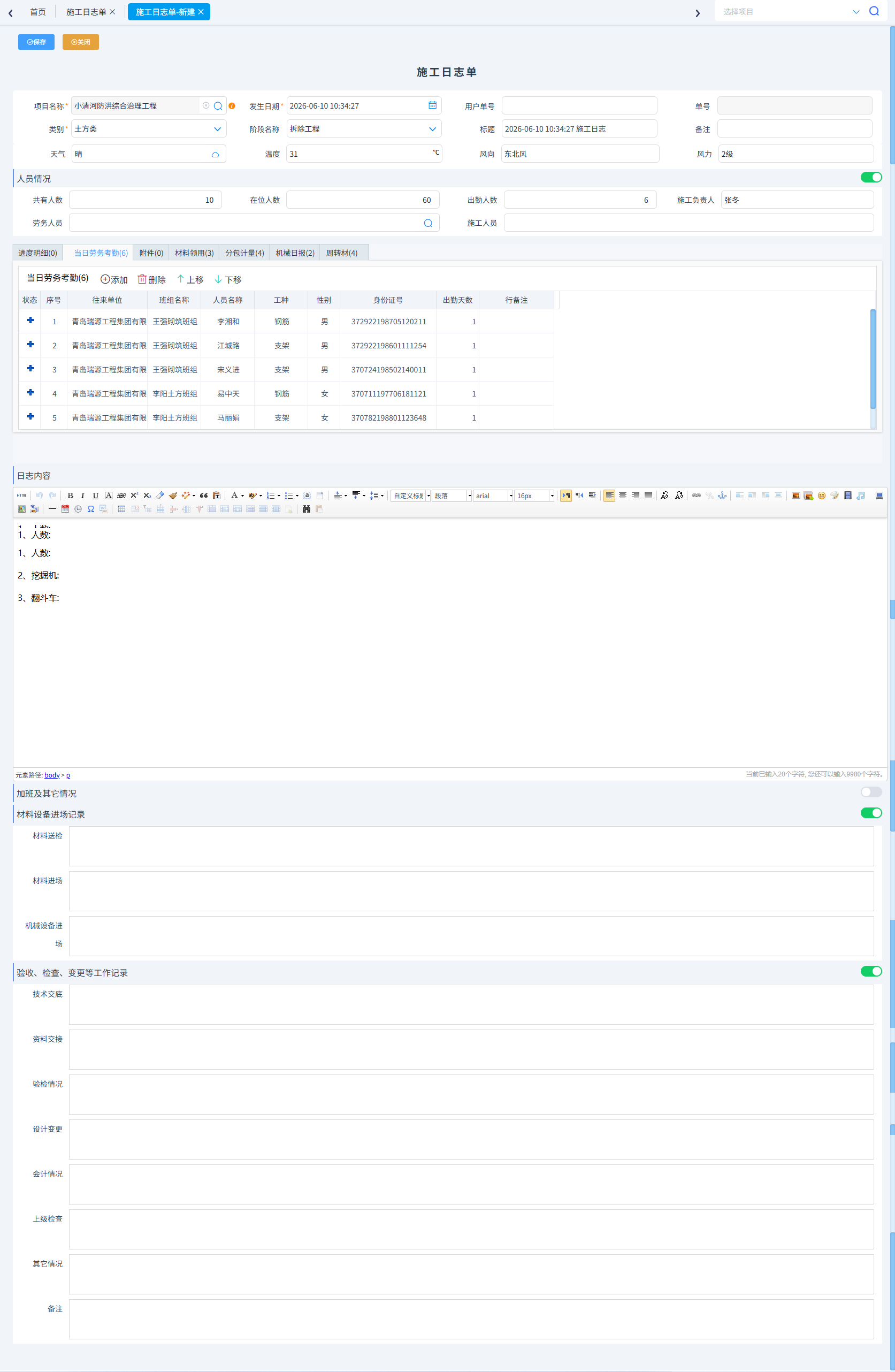Open the highlight background color picker
Screen dimensions: 895x1372
coord(255,496)
